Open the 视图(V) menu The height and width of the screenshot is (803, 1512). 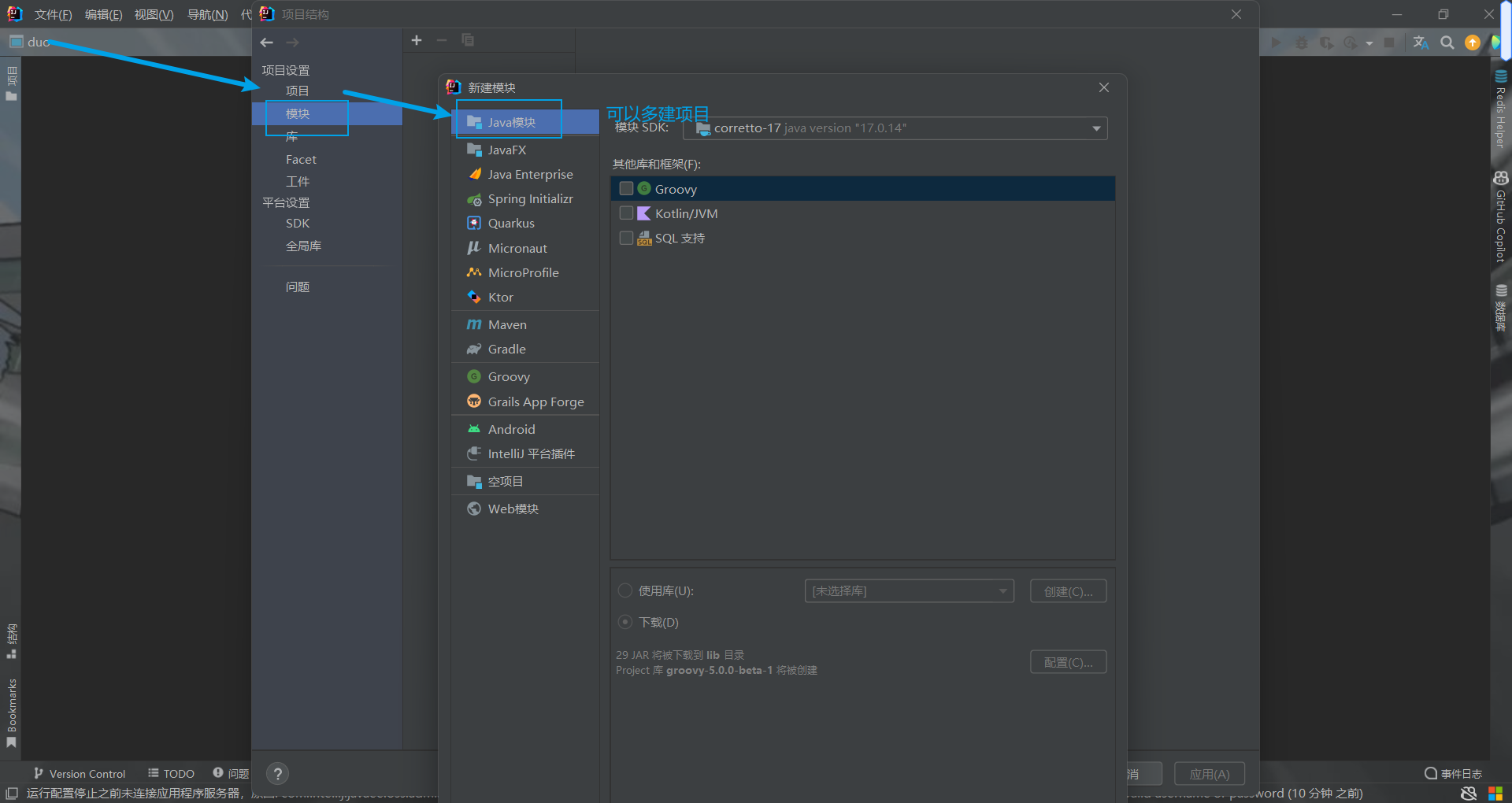coord(154,15)
